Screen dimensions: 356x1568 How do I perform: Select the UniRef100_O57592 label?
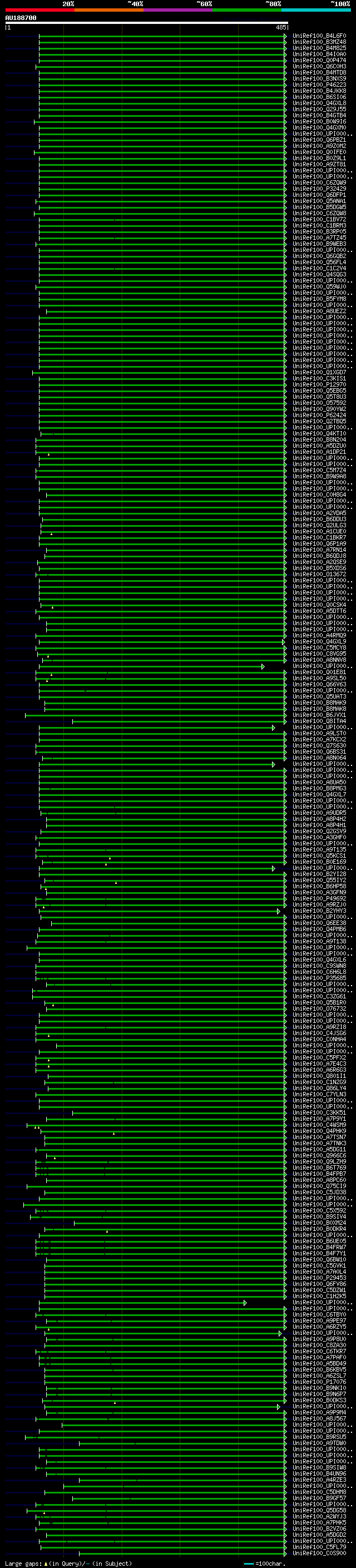tap(319, 403)
